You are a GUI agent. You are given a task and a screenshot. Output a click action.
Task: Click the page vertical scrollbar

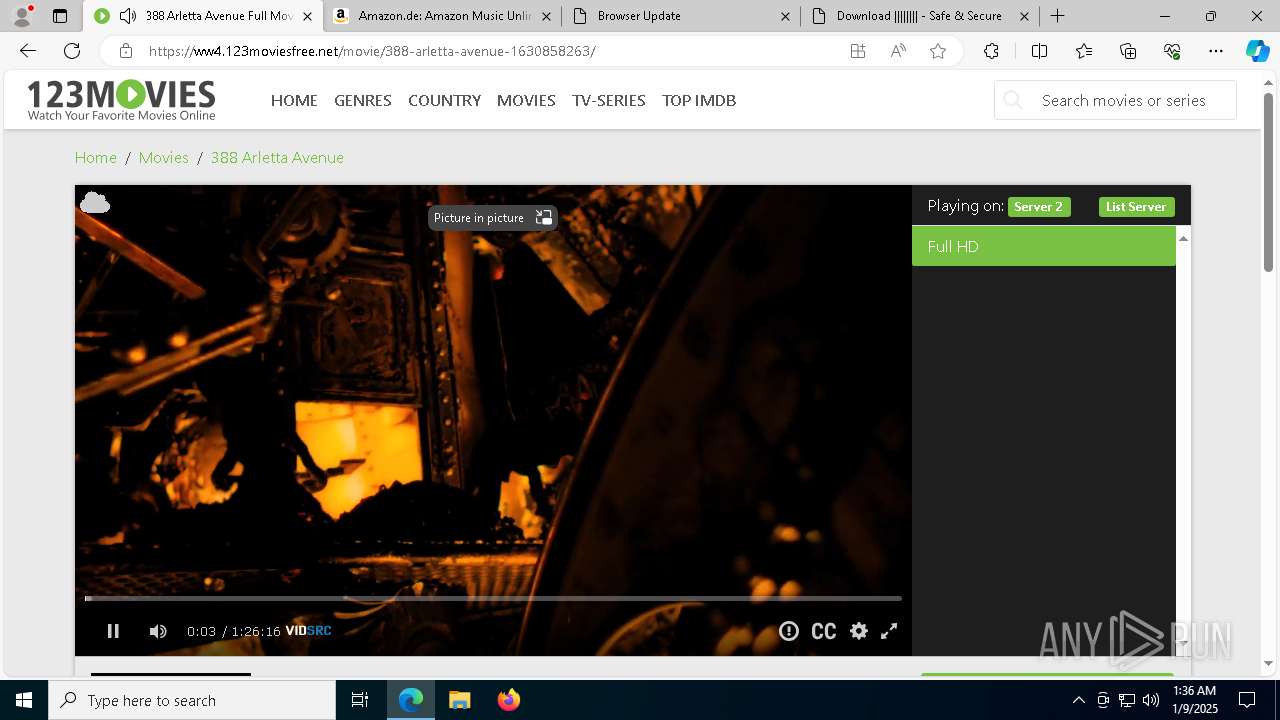click(x=1269, y=182)
